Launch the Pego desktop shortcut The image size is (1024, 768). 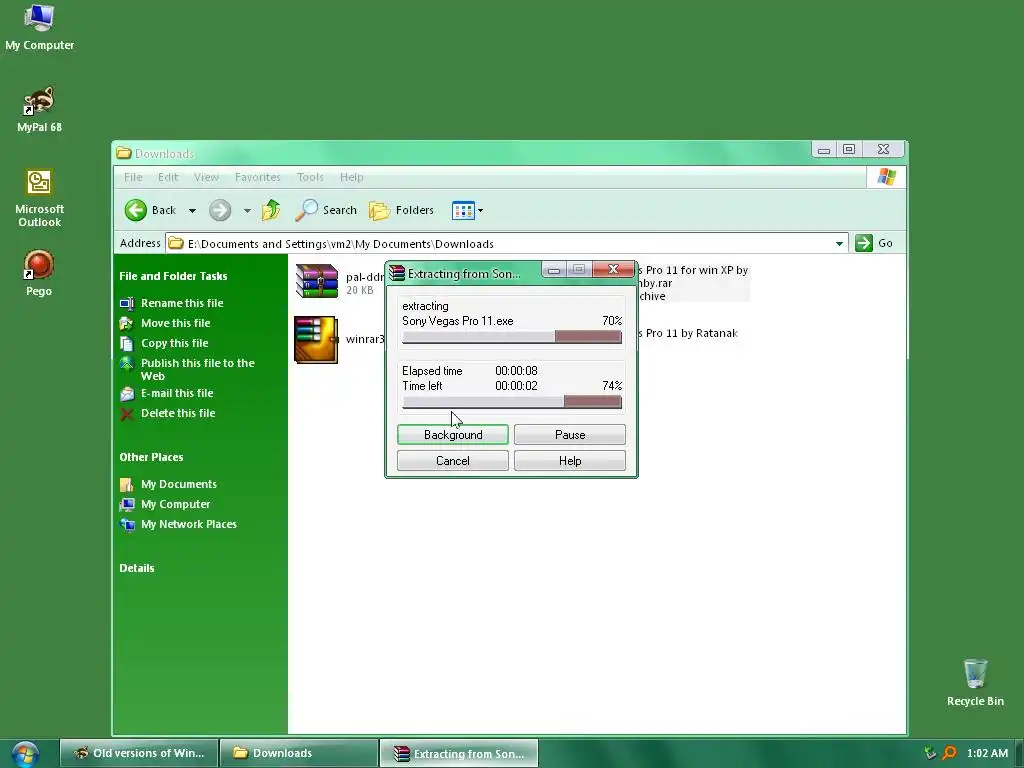point(39,273)
